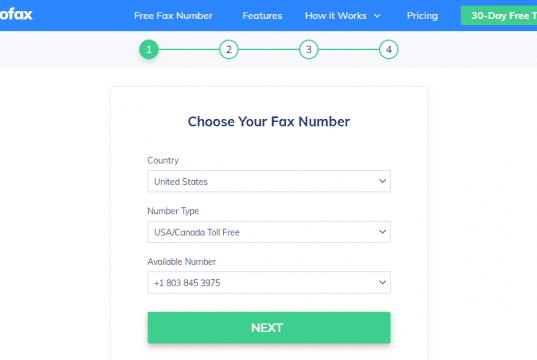Click Number Type dropdown chevron arrow
537x360 pixels.
tap(383, 232)
